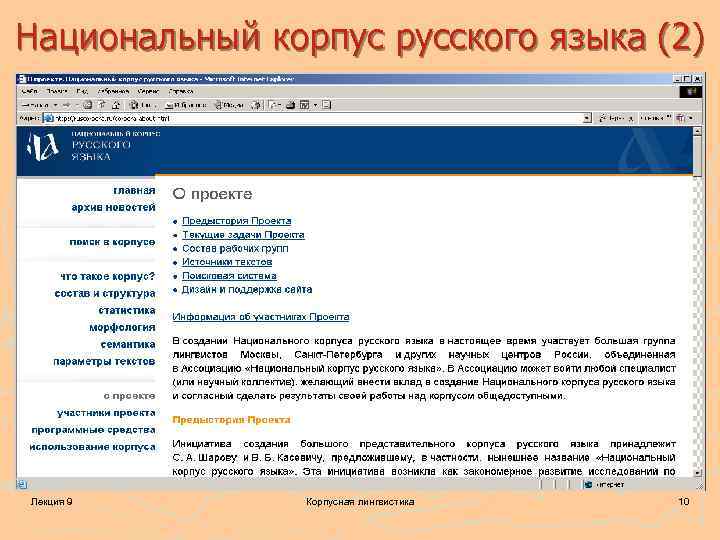The width and height of the screenshot is (720, 540).
Task: Open the 'архив новостей' sidebar link
Action: 113,208
